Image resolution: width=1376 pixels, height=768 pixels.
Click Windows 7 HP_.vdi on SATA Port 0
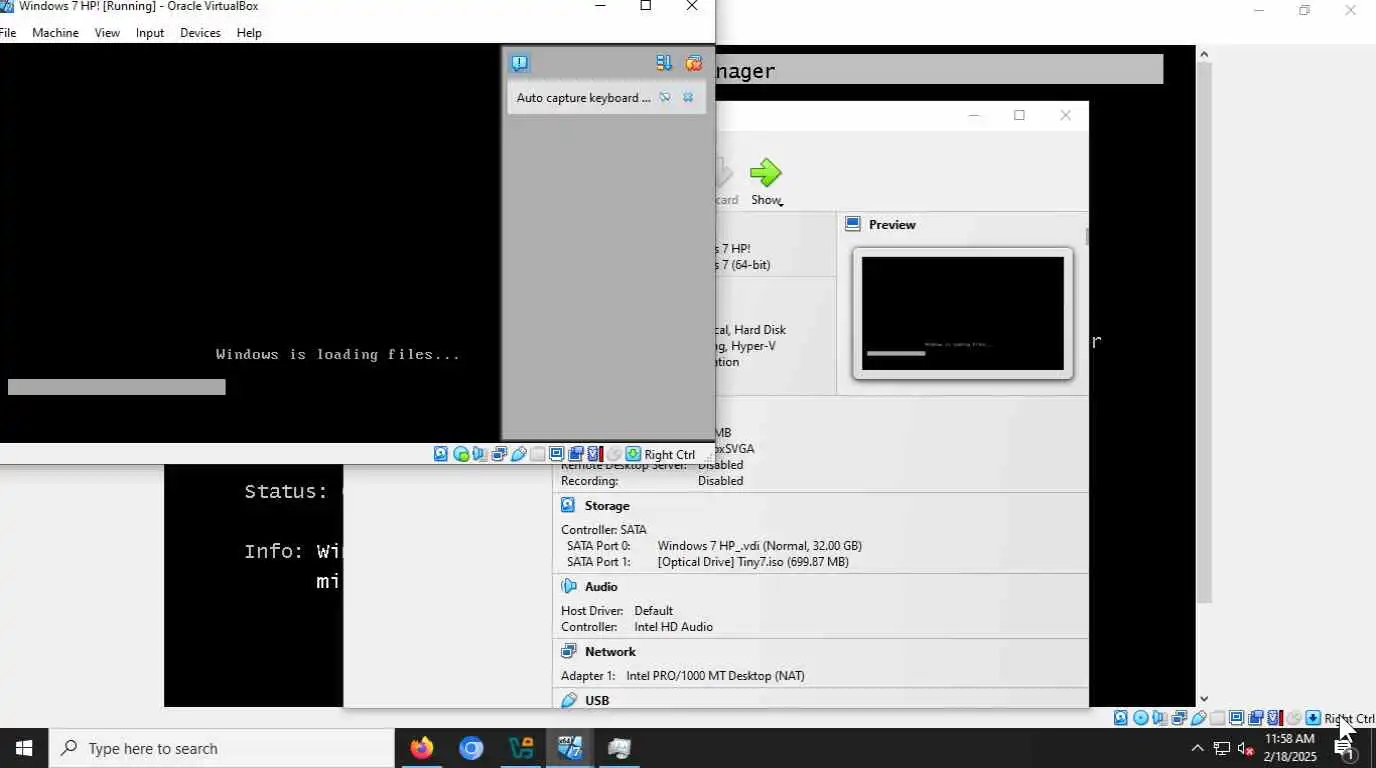click(x=760, y=546)
